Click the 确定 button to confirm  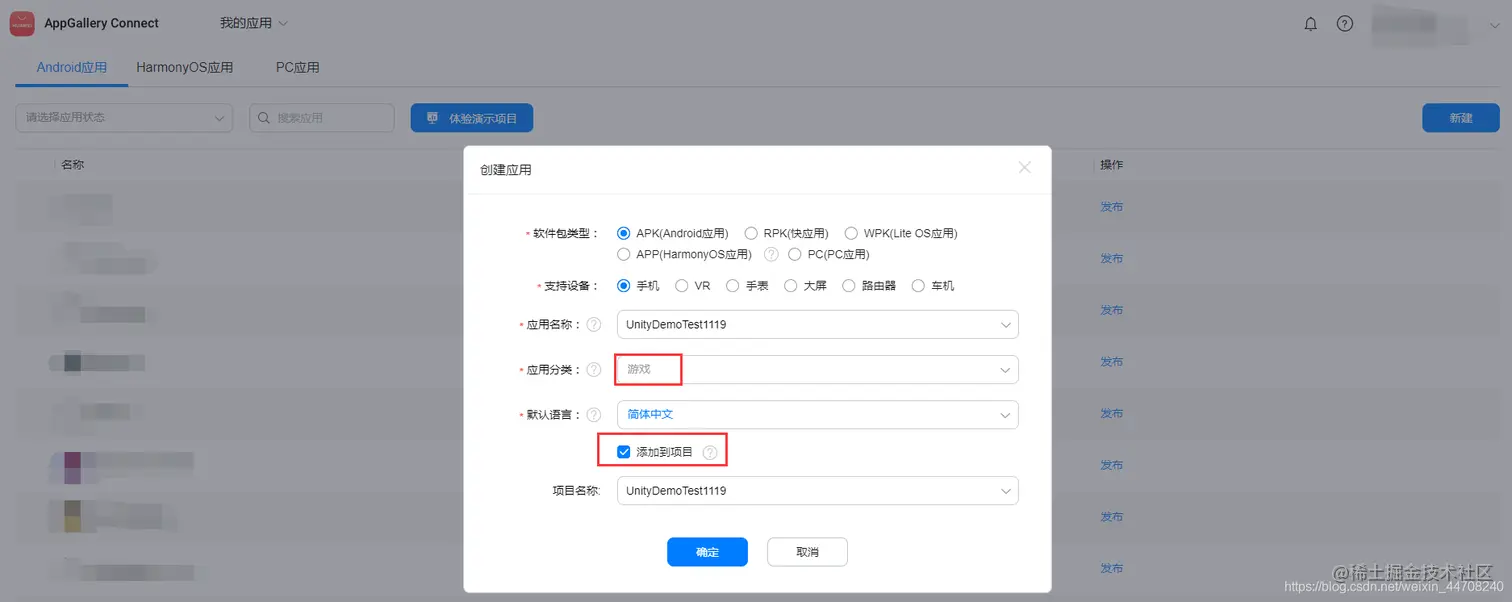click(x=707, y=551)
